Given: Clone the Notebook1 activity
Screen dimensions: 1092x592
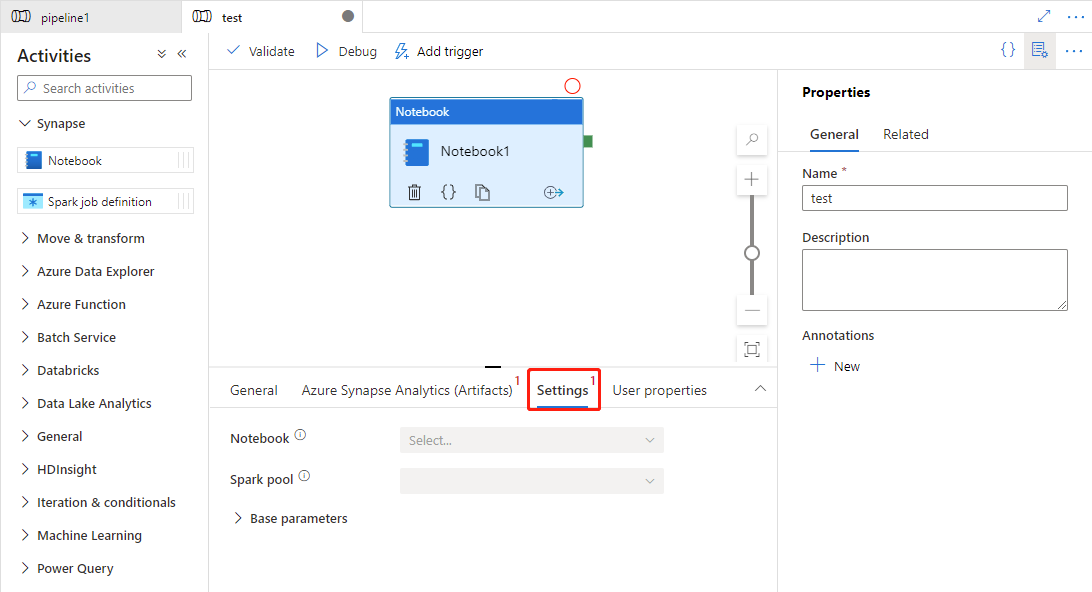Looking at the screenshot, I should click(483, 191).
